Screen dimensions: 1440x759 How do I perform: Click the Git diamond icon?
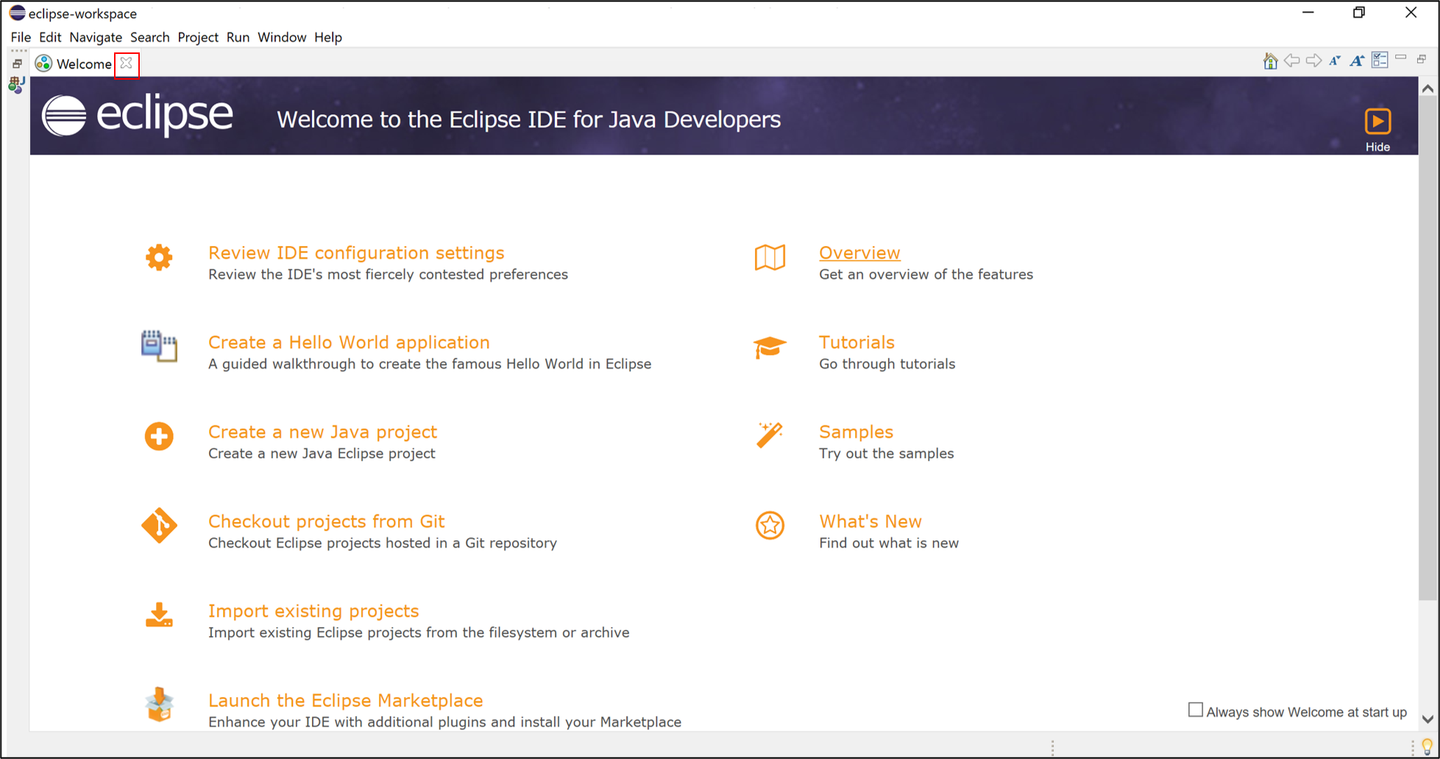tap(159, 525)
